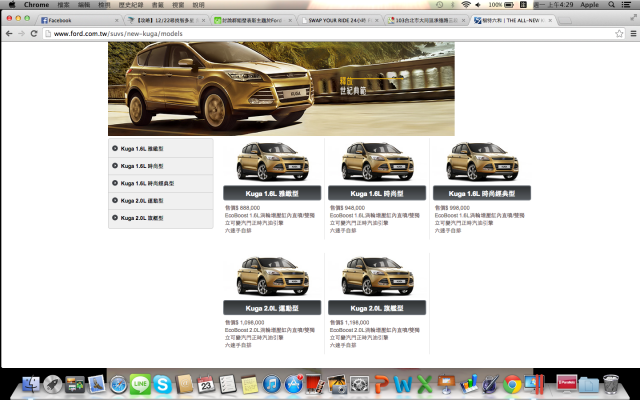Click arrow bullet beside sidebar Kuga 2.0L 旗艦型
640x400 pixels.
[x=115, y=218]
